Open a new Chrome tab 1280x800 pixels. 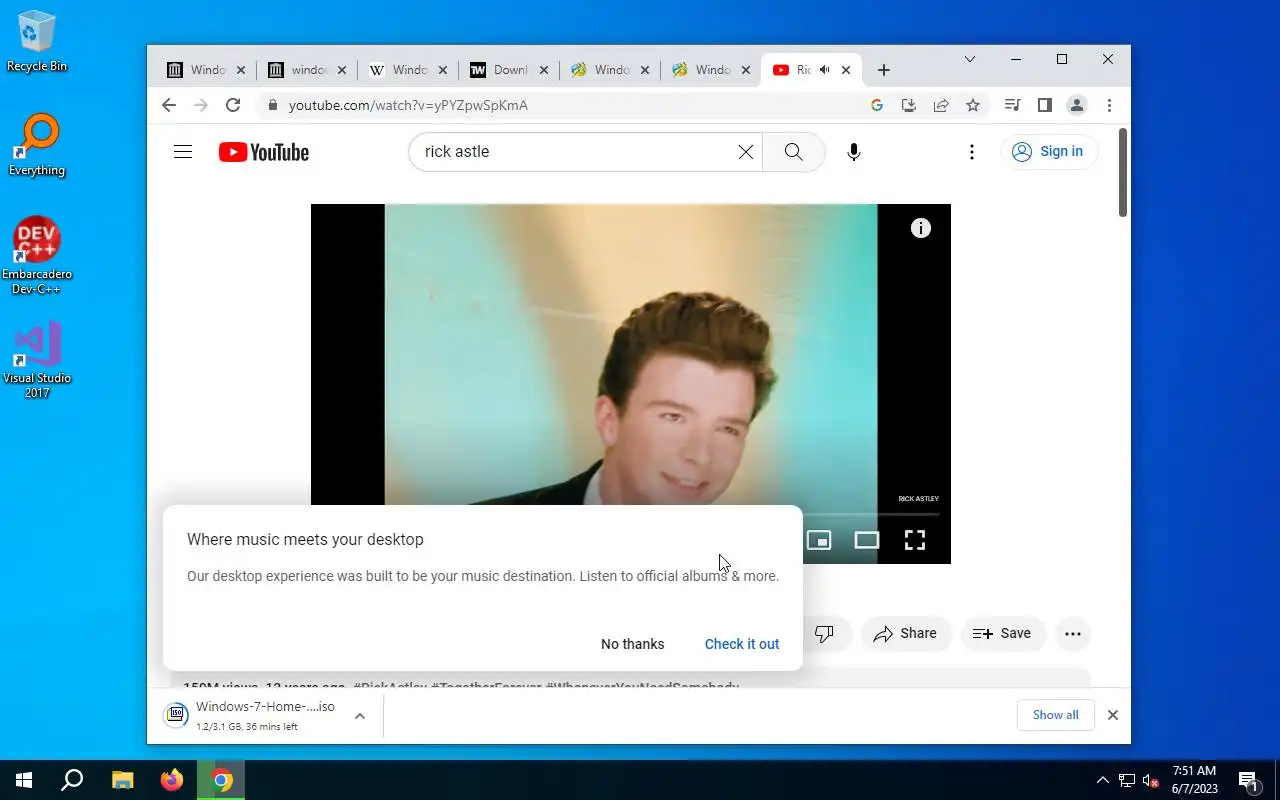(883, 70)
